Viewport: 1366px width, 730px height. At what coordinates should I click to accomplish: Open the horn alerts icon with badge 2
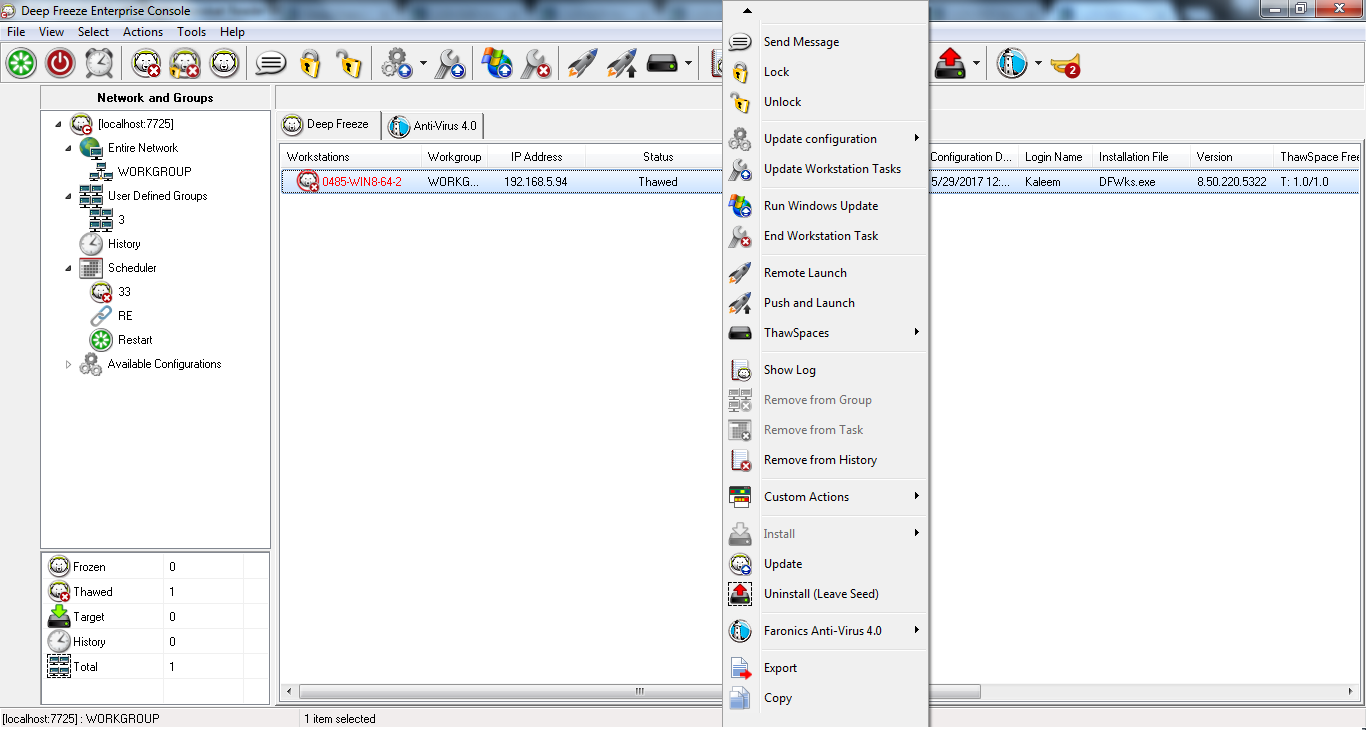coord(1065,65)
